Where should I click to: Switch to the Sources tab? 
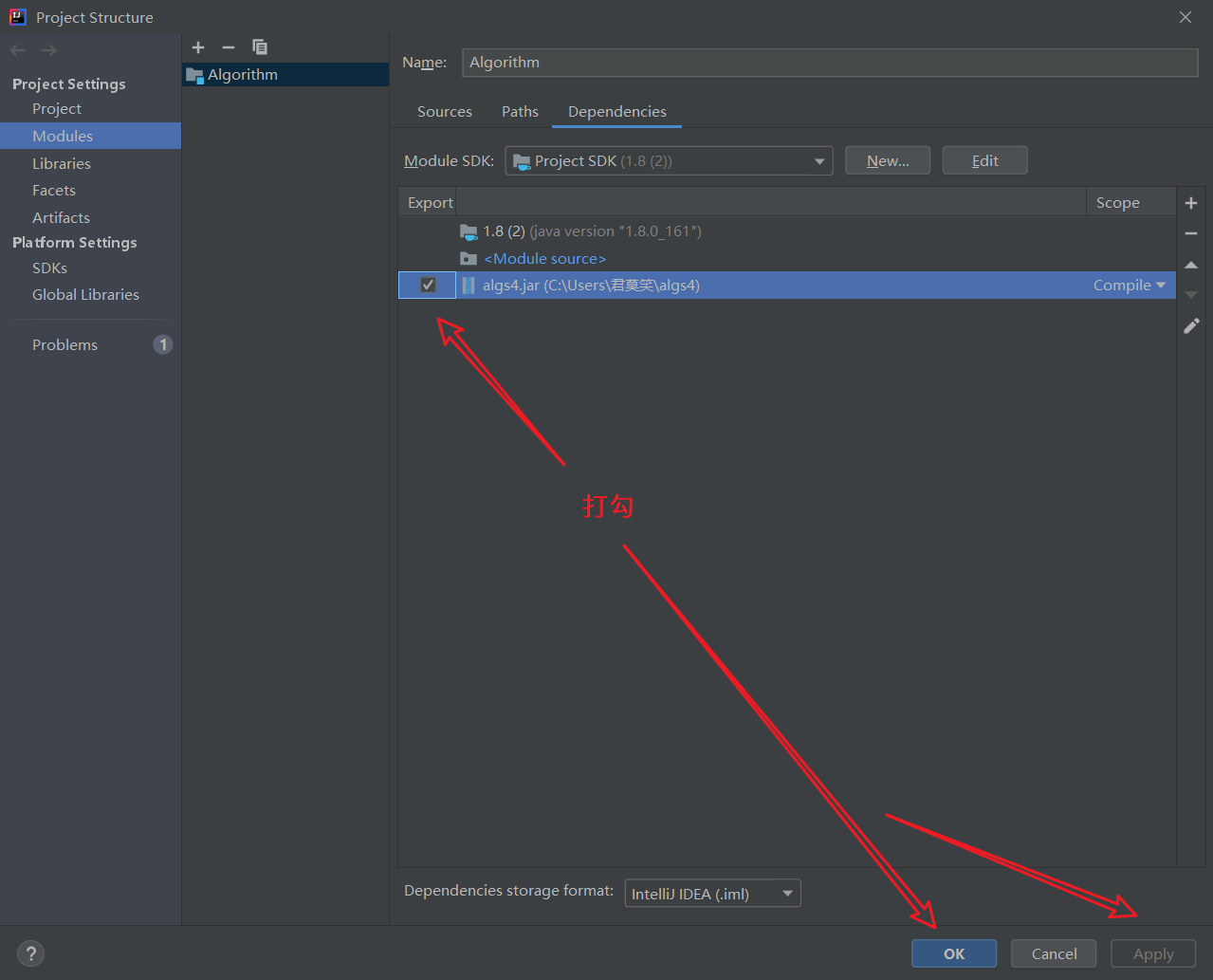tap(444, 112)
